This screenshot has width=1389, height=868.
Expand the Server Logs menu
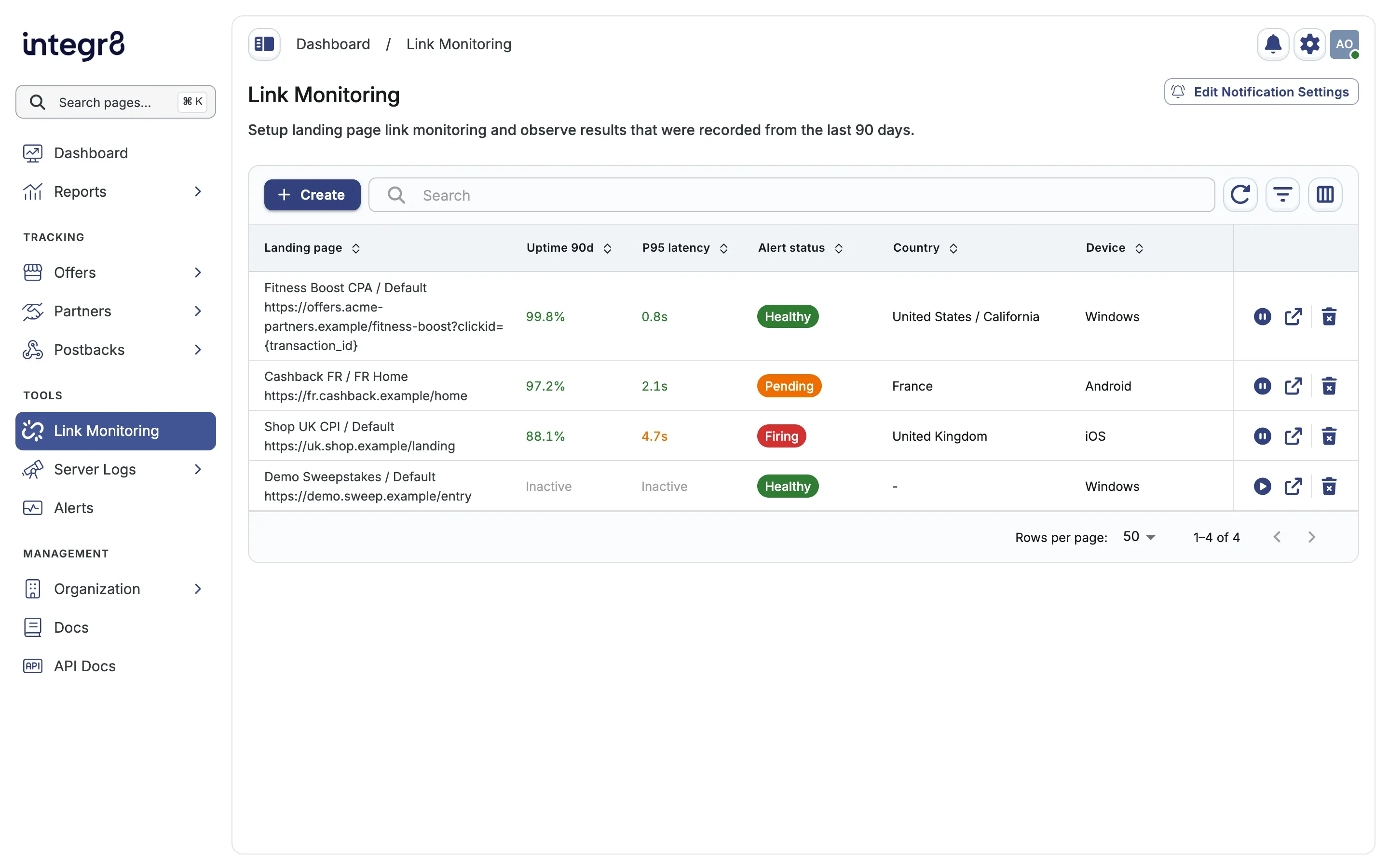pos(115,470)
